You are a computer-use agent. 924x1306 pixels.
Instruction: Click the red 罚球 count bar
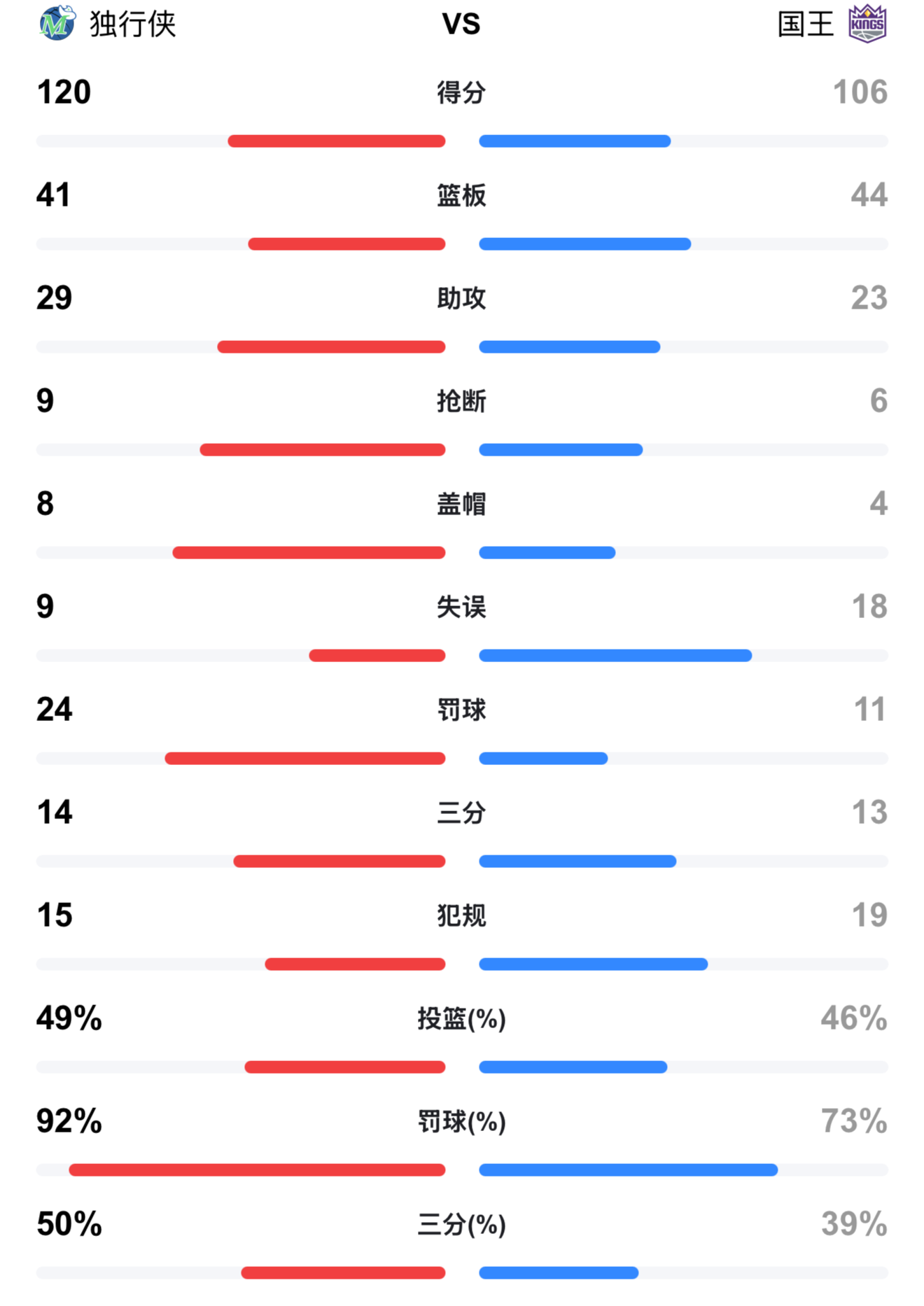(305, 759)
